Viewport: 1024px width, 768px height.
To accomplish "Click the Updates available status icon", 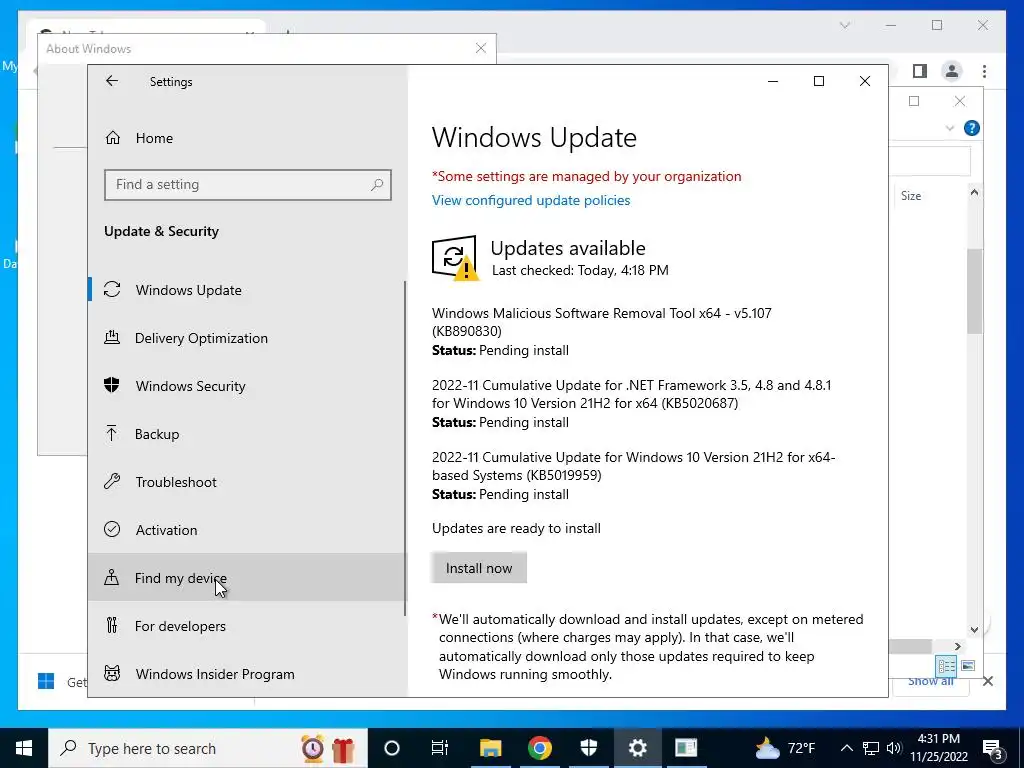I will (x=455, y=258).
